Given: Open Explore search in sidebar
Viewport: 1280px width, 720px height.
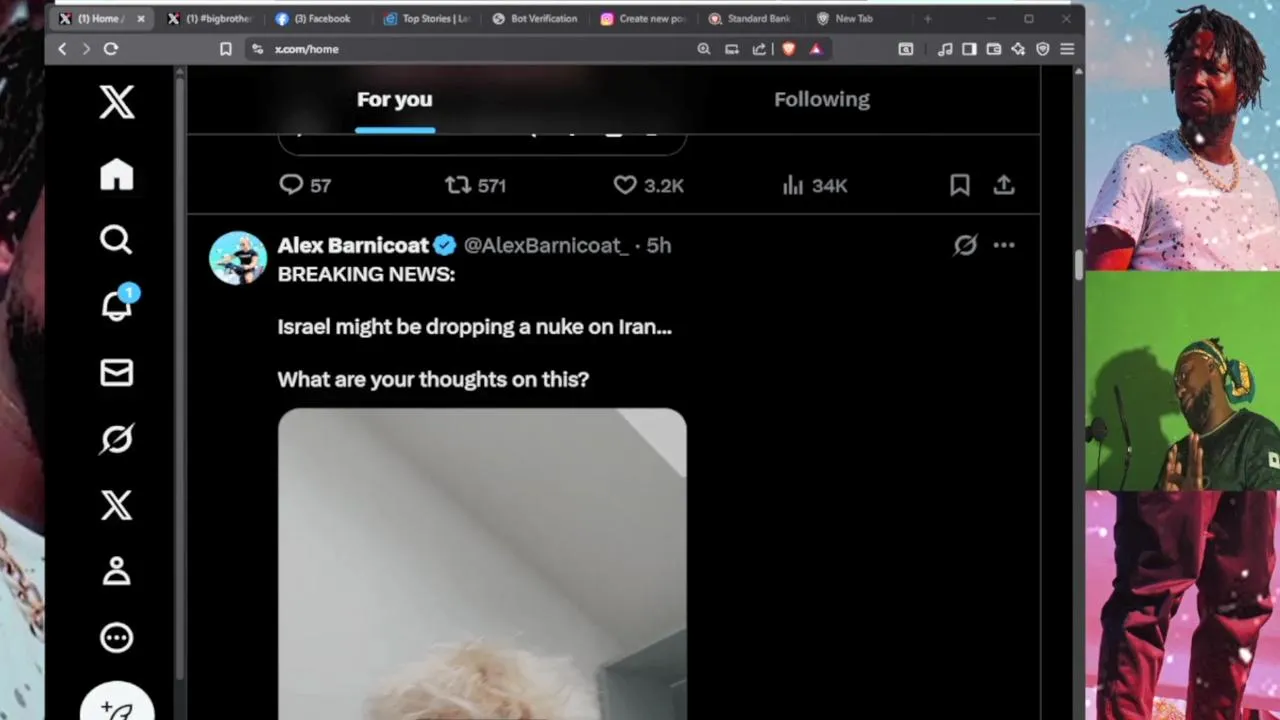Looking at the screenshot, I should [116, 240].
